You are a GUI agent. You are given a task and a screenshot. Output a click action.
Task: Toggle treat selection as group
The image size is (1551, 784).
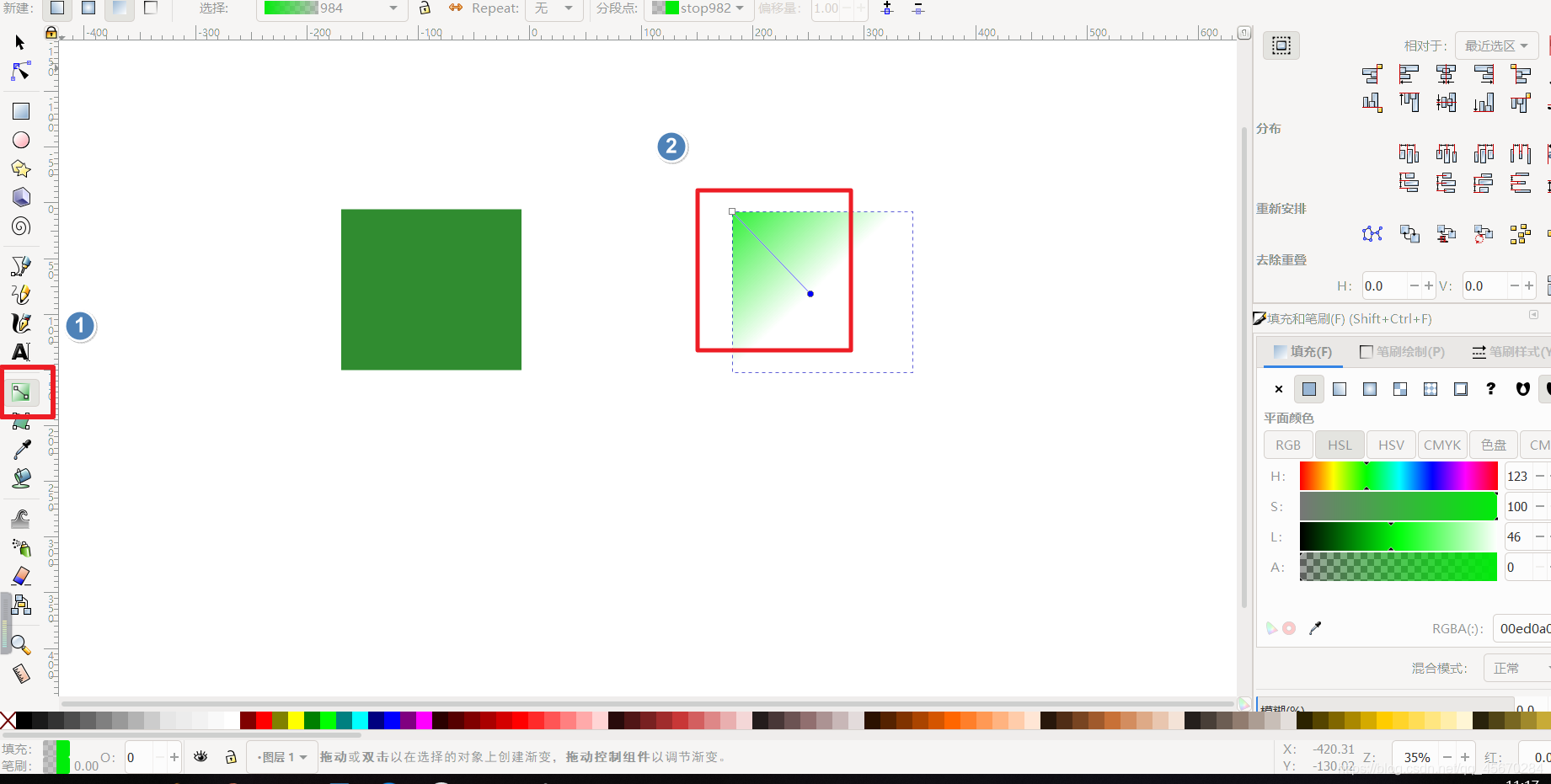pos(1281,45)
